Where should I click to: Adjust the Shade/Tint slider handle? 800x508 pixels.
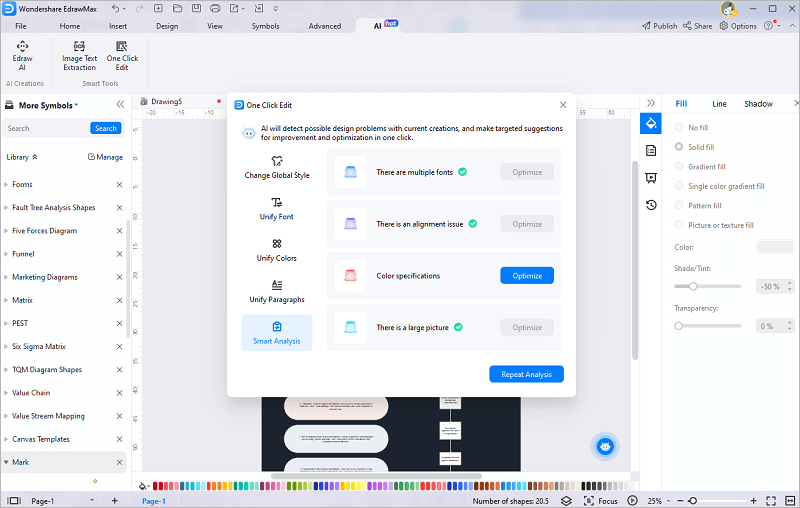point(693,287)
